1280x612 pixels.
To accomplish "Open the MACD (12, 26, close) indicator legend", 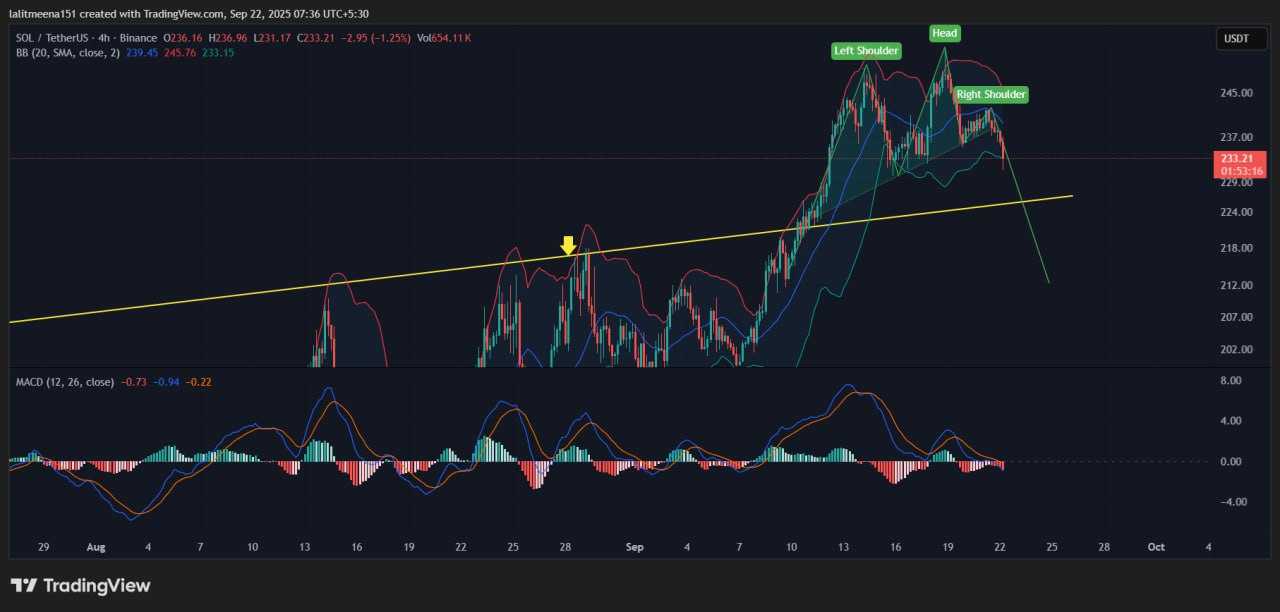I will coord(63,382).
